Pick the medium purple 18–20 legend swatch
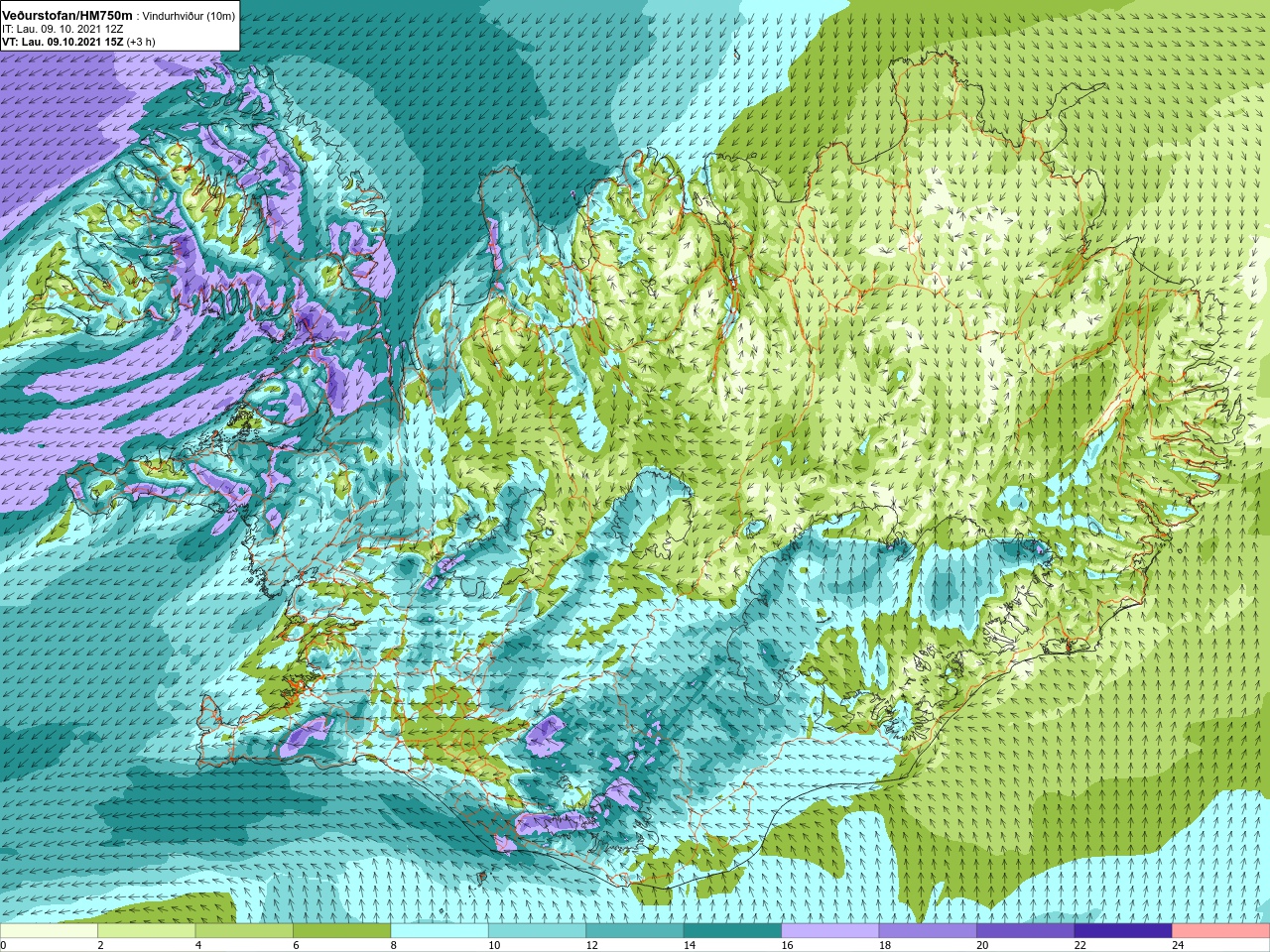Viewport: 1270px width, 952px height. [928, 931]
